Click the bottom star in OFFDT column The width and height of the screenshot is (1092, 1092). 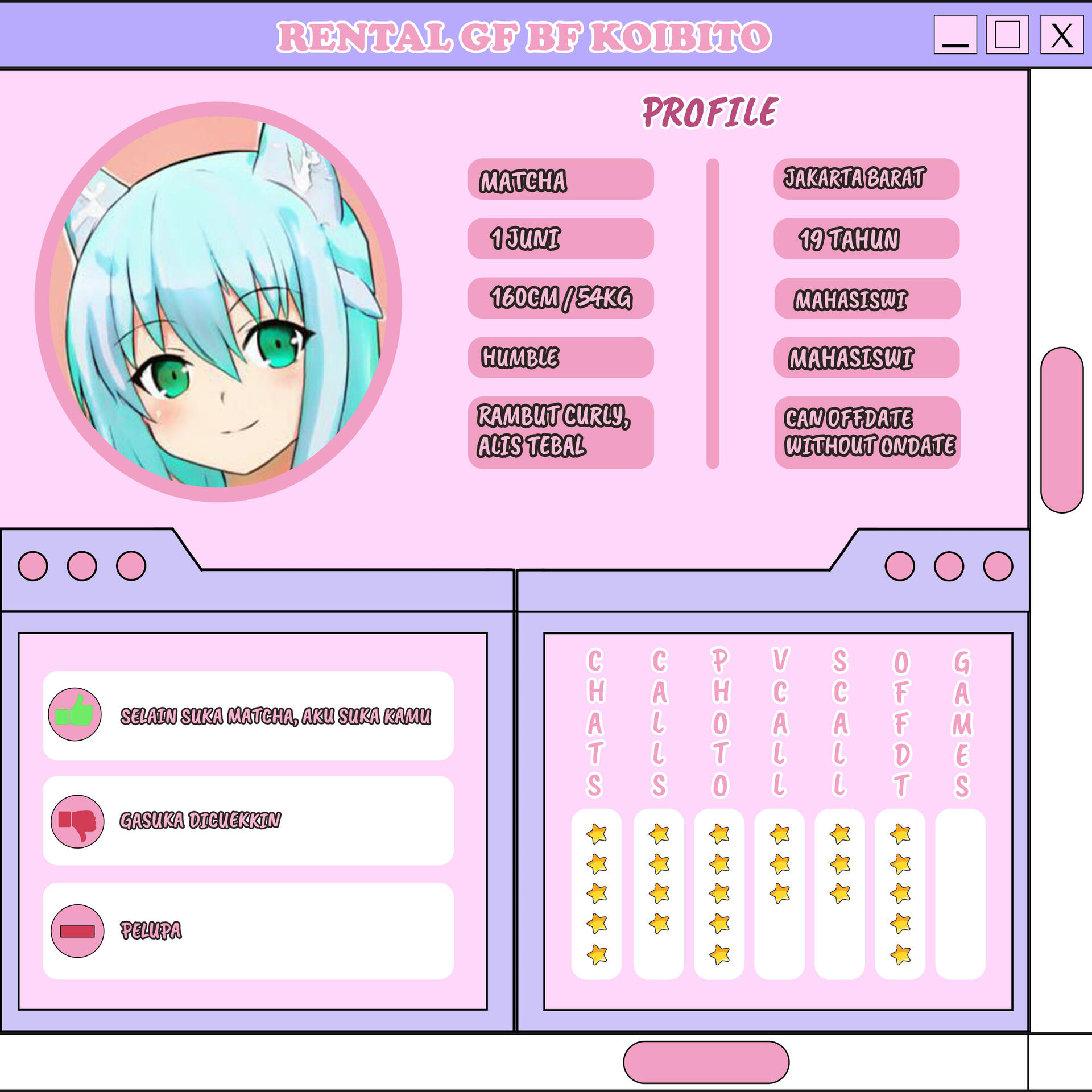coord(900,954)
